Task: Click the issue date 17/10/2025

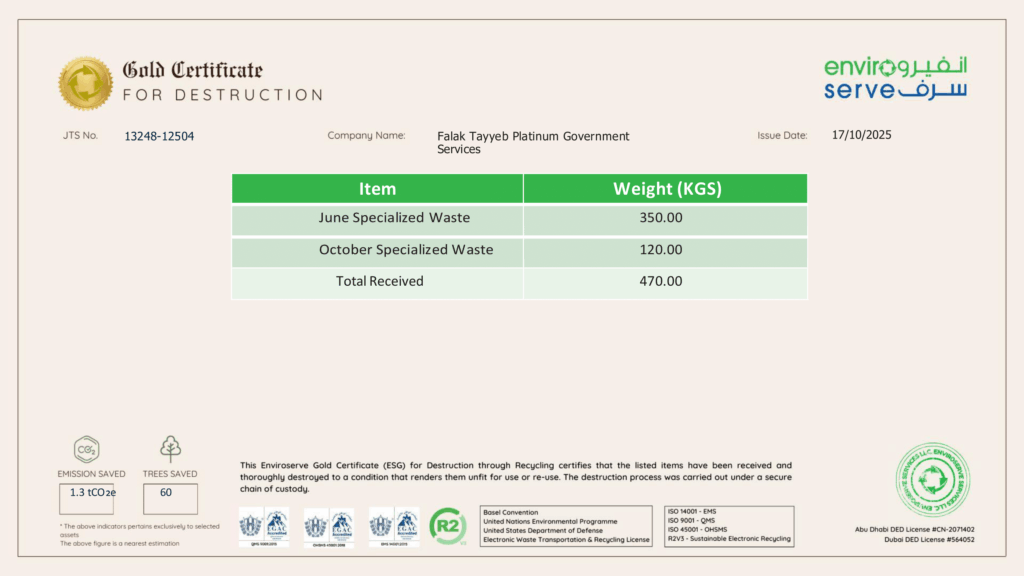Action: [x=861, y=134]
